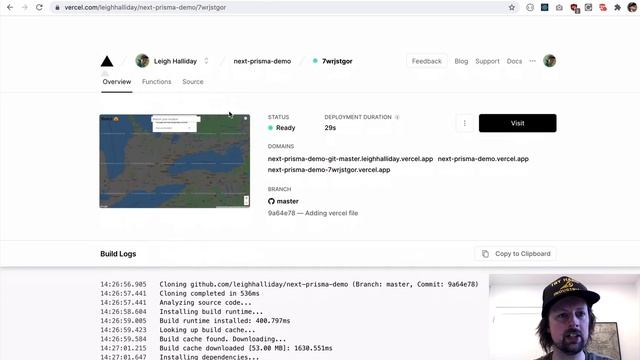Open deployment actions vertical dots menu
Screen dimensions: 640x360
(x=464, y=123)
